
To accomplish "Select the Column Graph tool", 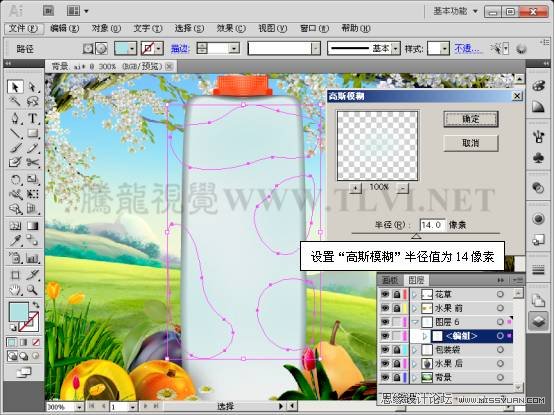I will click(32, 257).
